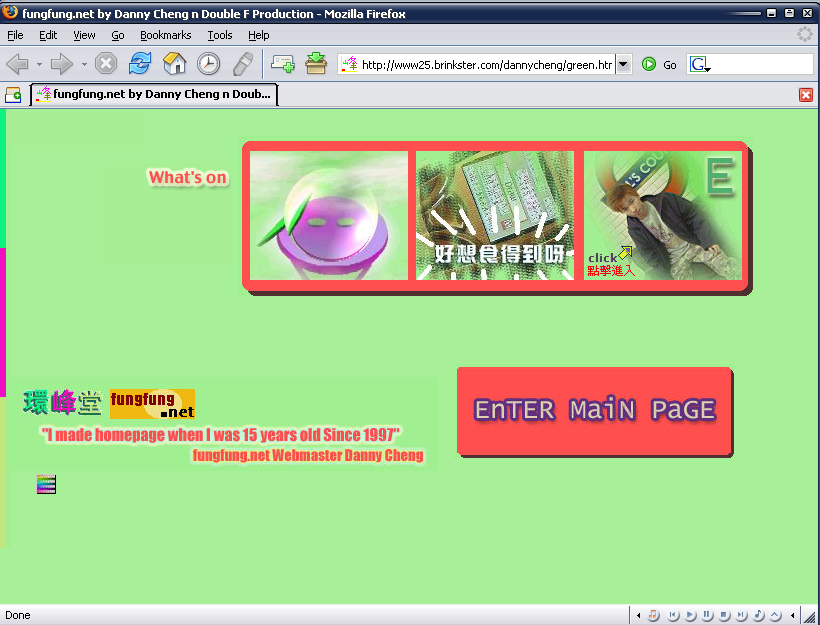Close the current tab with red X

[806, 95]
